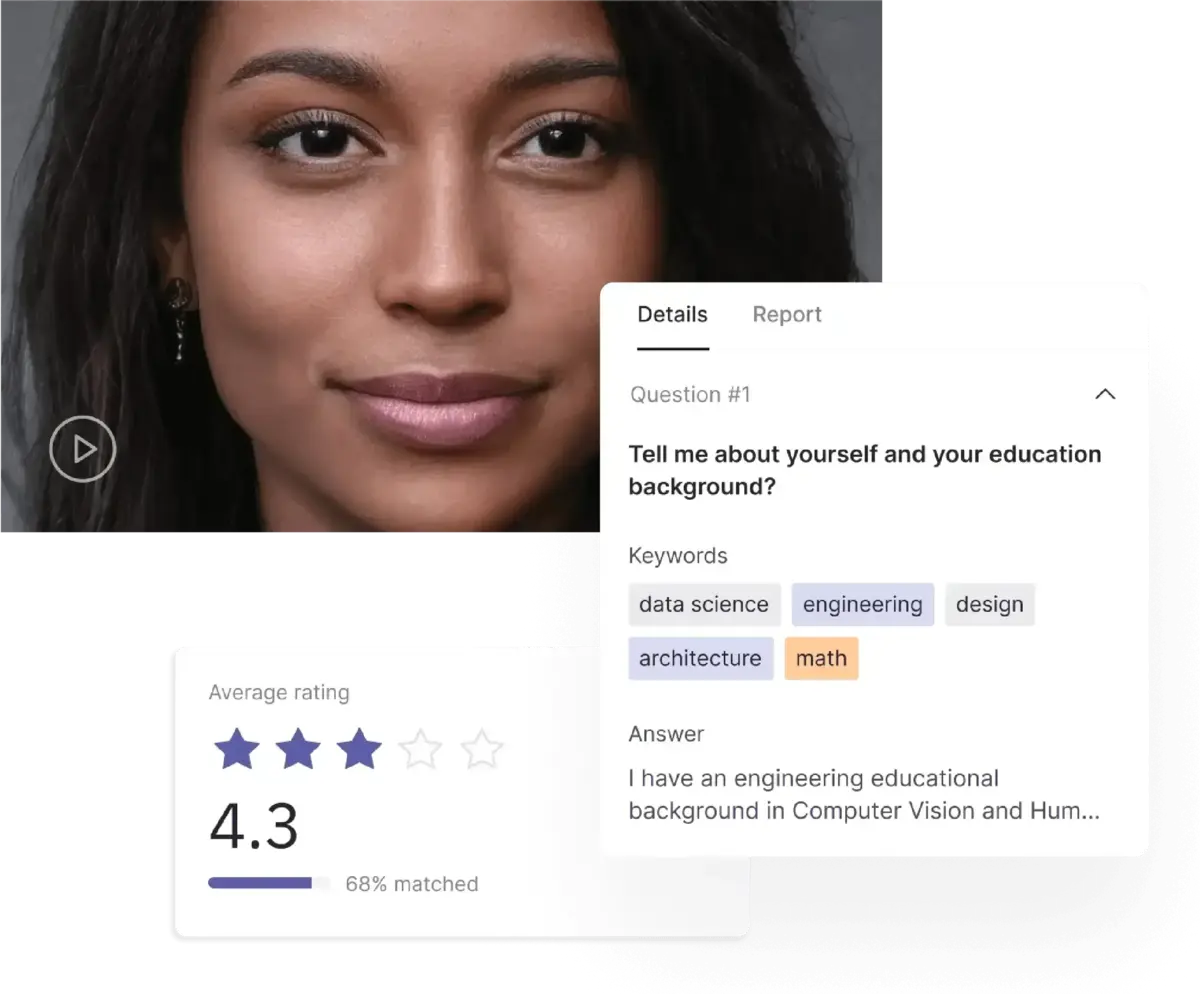This screenshot has width=1200, height=994.
Task: Select the engineering keyword tag
Action: pos(863,604)
